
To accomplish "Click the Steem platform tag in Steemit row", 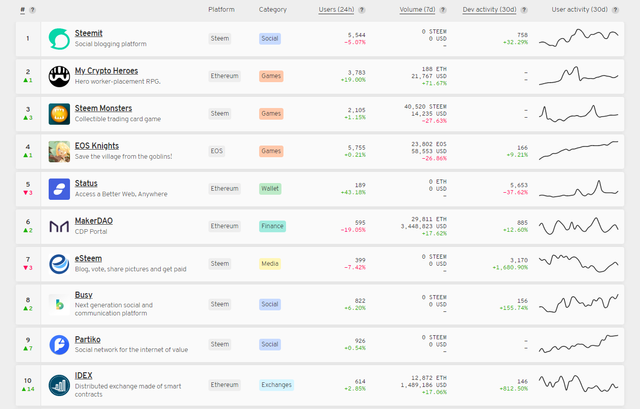I will tap(220, 39).
